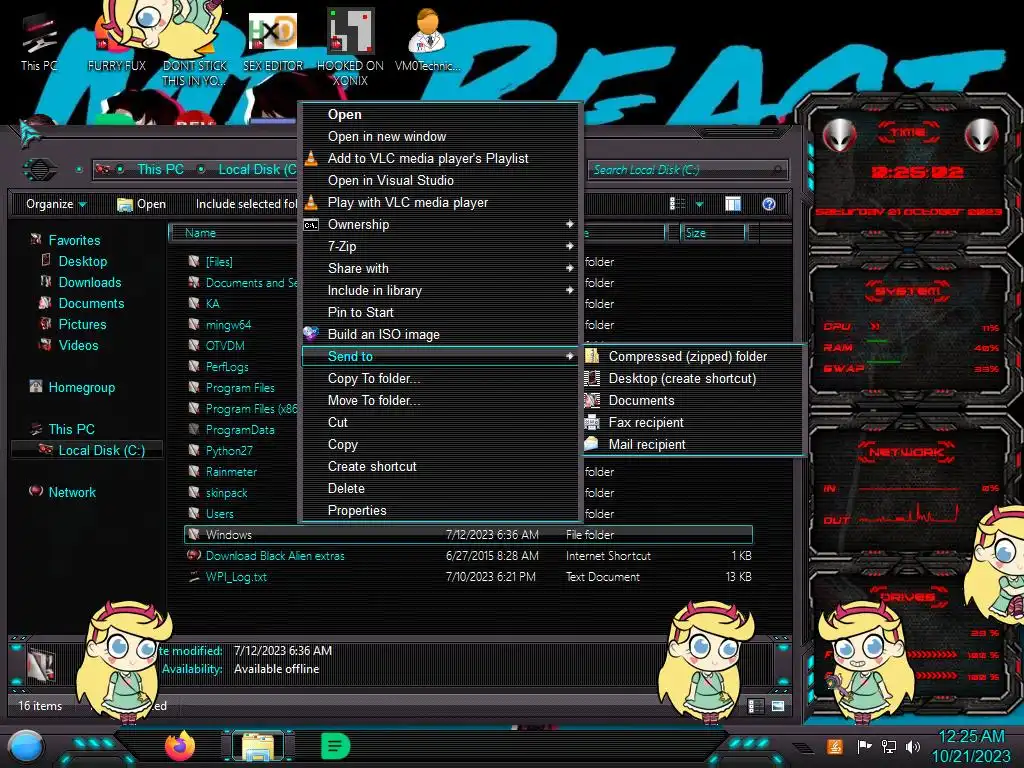Click the search magnifier icon
Image resolution: width=1024 pixels, height=768 pixels.
click(x=776, y=170)
